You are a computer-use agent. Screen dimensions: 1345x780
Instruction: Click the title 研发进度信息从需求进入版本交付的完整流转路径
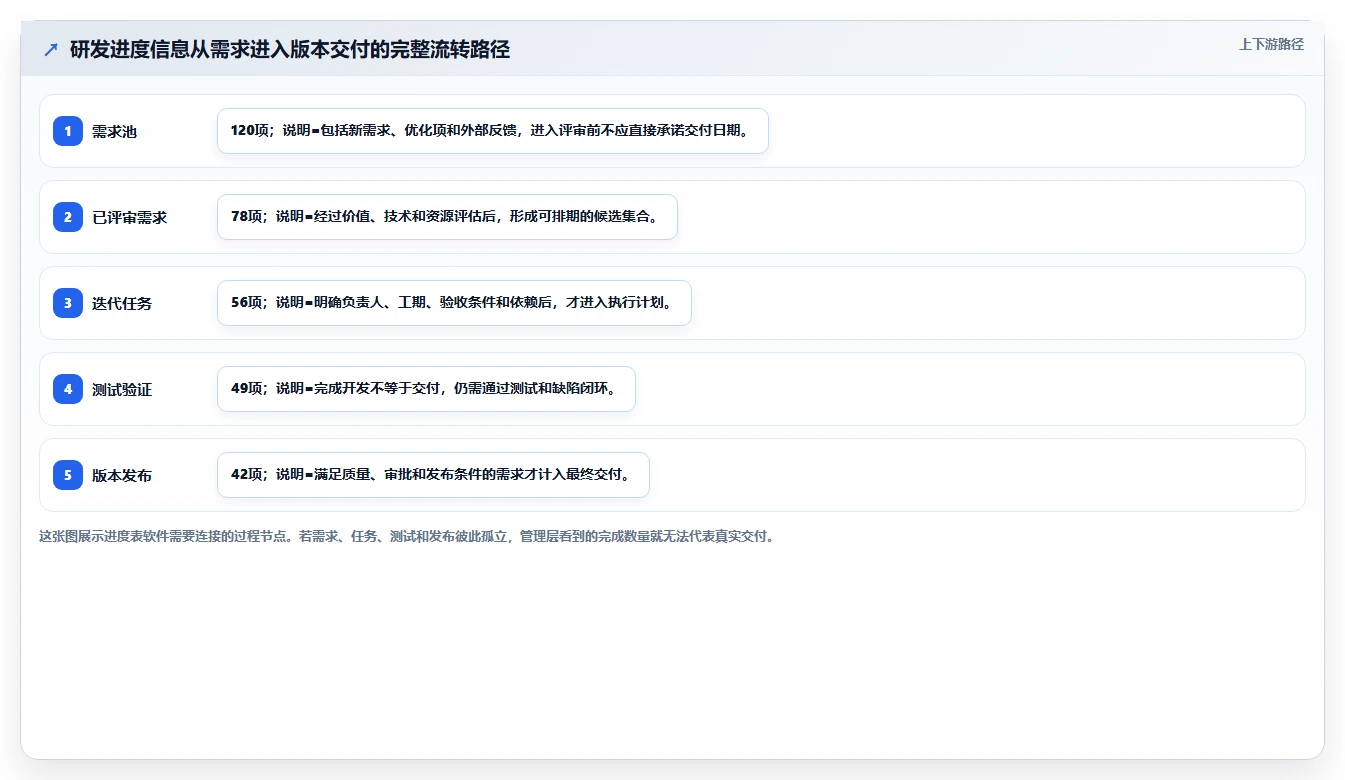[290, 50]
